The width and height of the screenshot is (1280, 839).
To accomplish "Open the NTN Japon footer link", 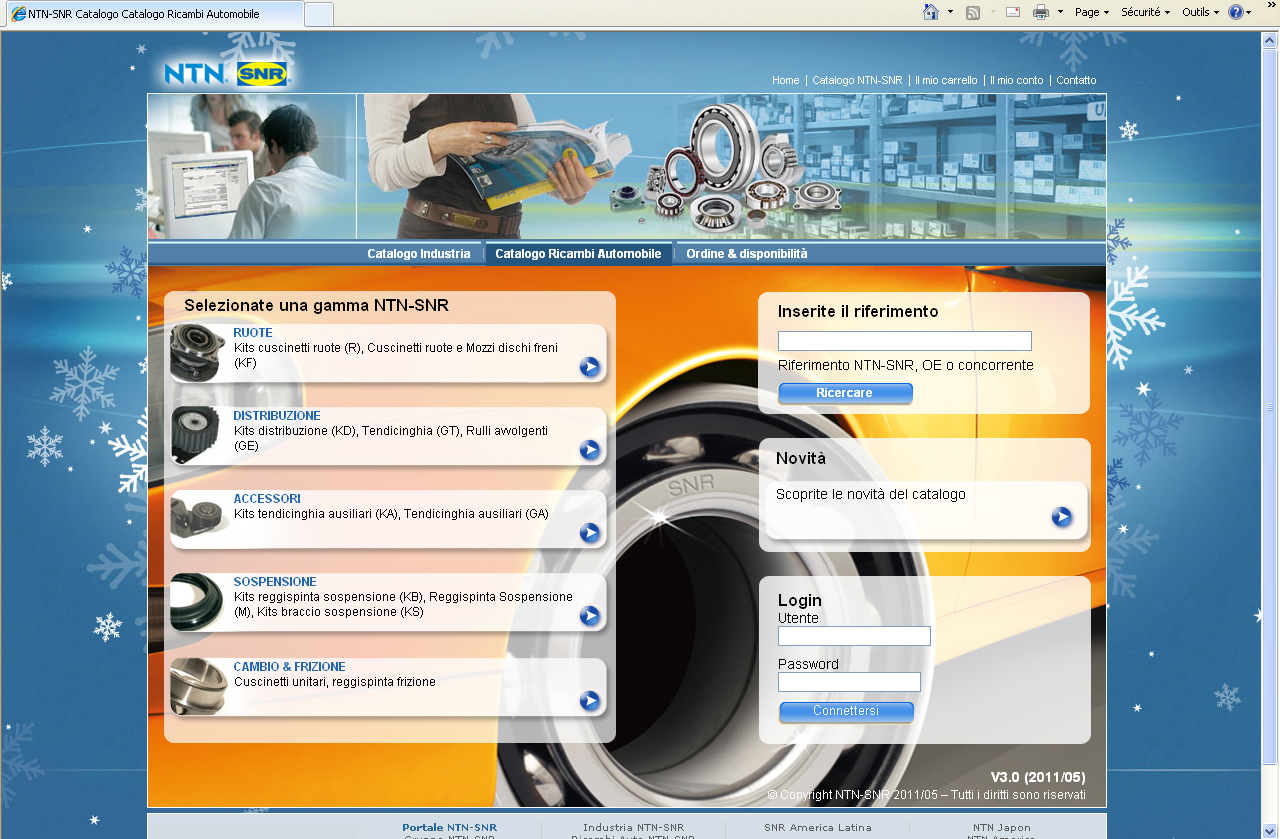I will [1002, 828].
